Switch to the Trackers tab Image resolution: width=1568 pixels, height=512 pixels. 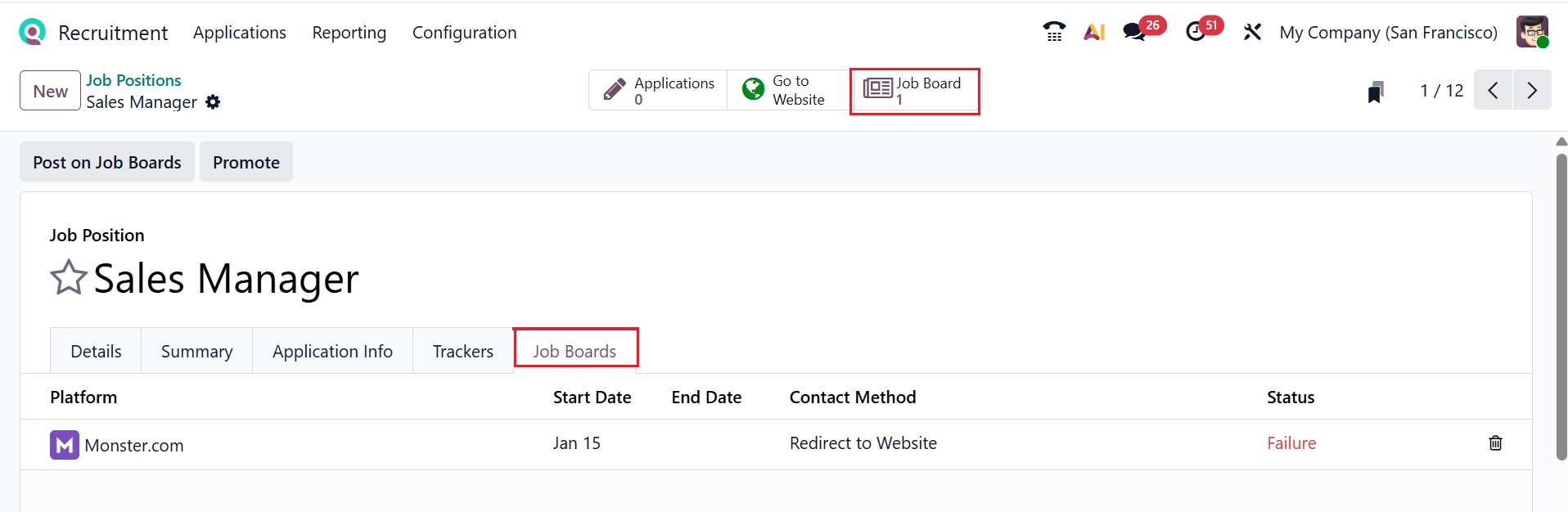(x=462, y=352)
